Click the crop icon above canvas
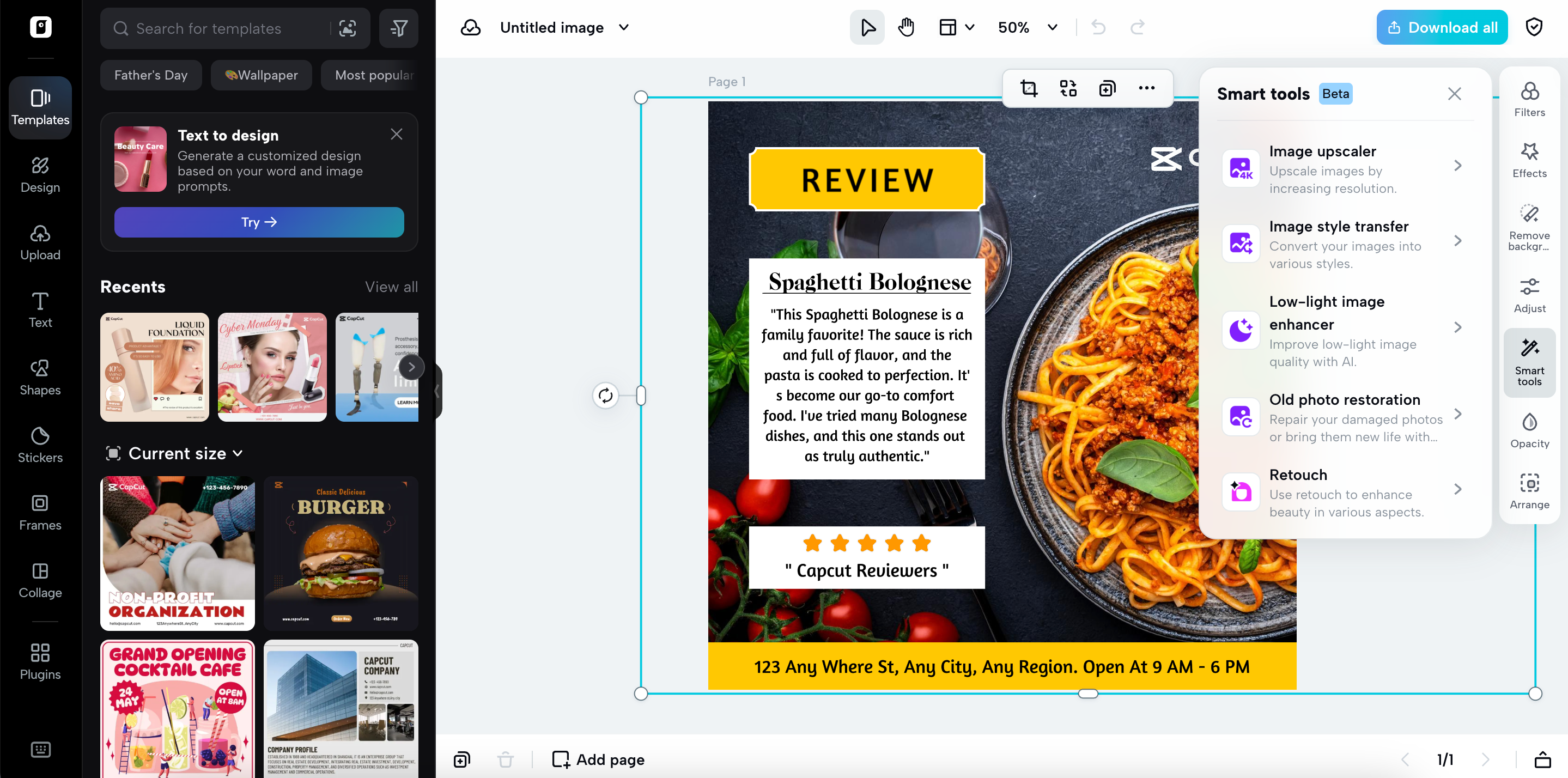 tap(1029, 88)
